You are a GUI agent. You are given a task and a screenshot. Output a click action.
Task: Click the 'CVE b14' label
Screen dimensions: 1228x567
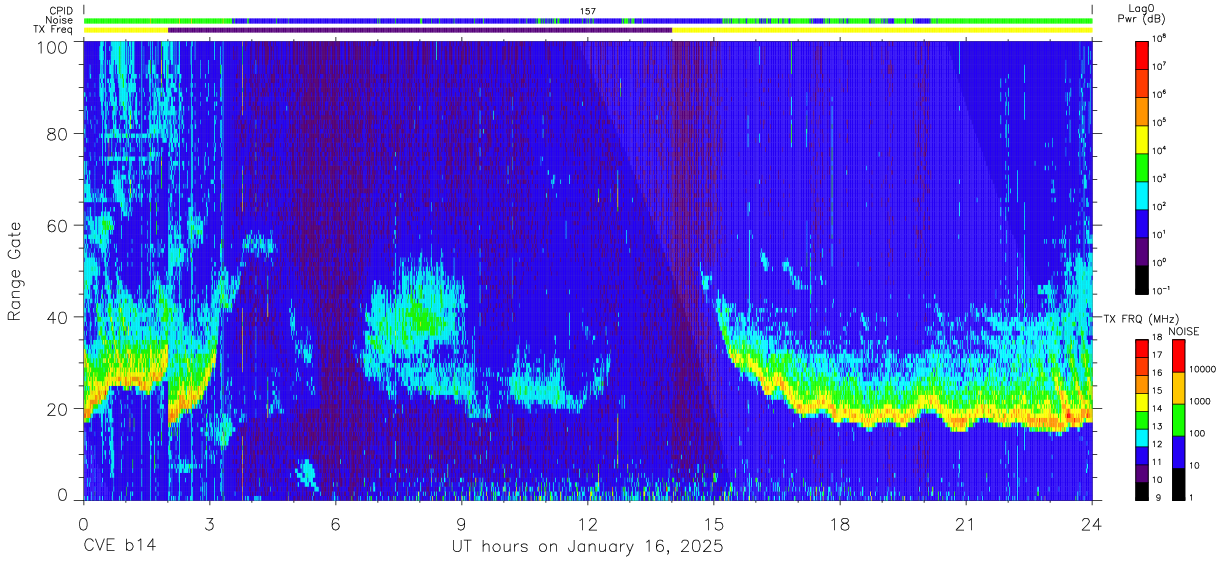coord(119,547)
